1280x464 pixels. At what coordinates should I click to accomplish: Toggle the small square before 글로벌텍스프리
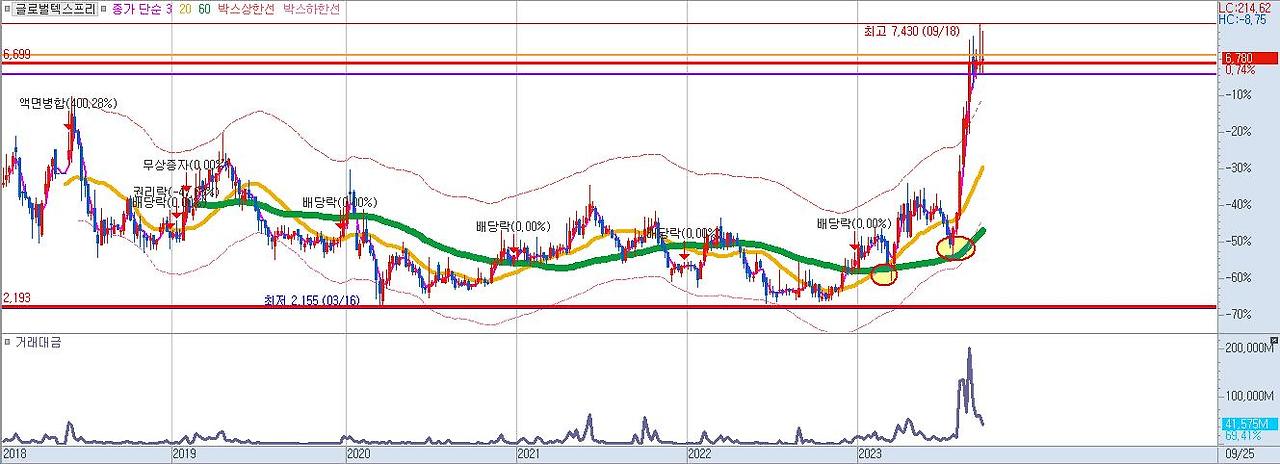tap(7, 8)
